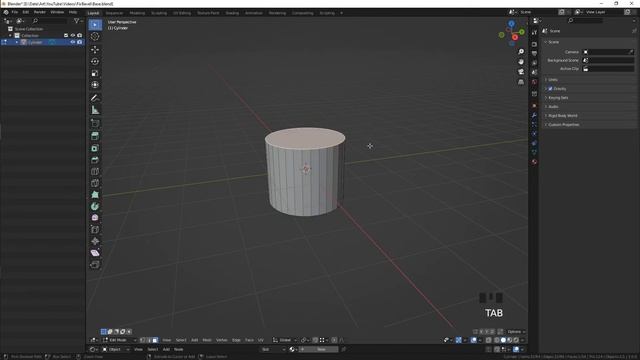Screen dimensions: 640x360
Task: Select the Shrink/Fatten tool
Action: click(x=95, y=241)
